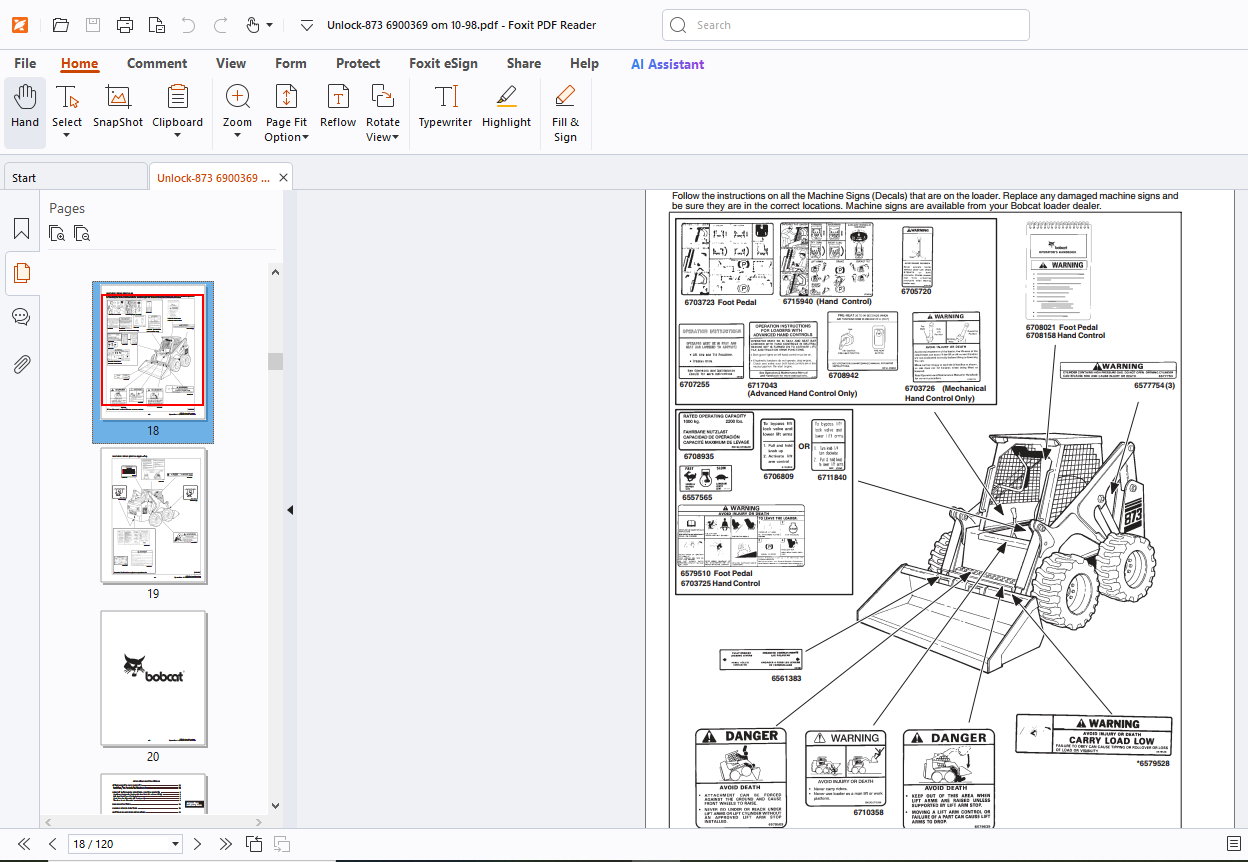Viewport: 1248px width, 862px height.
Task: Toggle Reflow view
Action: (x=338, y=107)
